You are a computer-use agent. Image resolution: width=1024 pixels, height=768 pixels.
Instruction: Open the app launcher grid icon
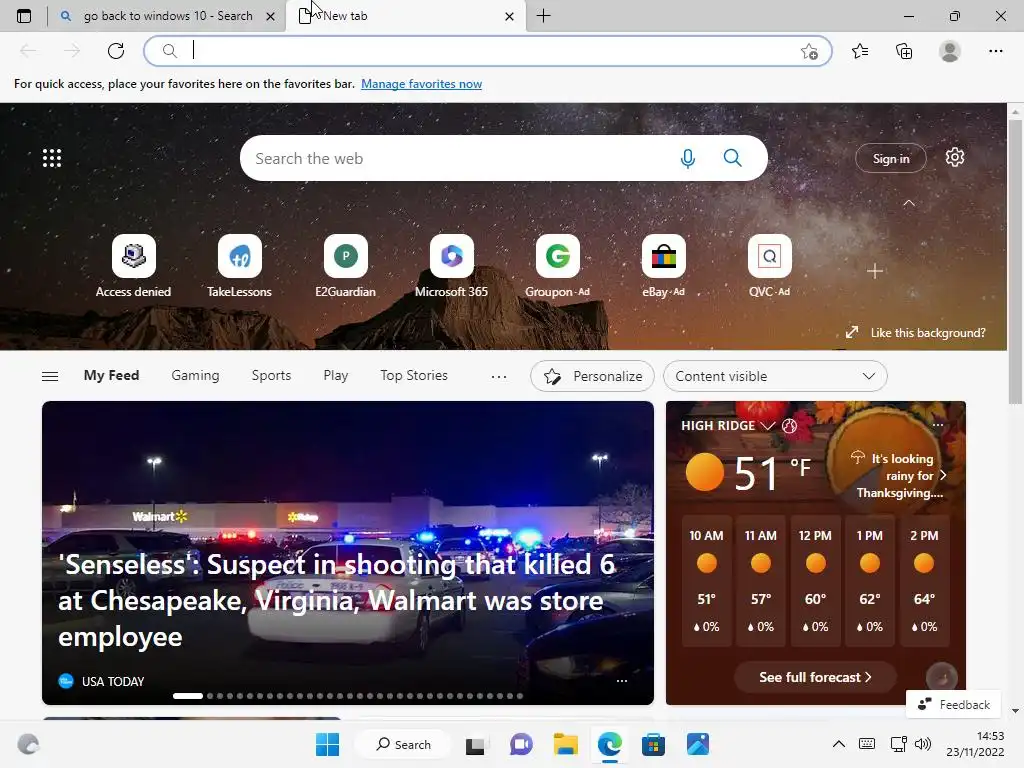(x=52, y=158)
